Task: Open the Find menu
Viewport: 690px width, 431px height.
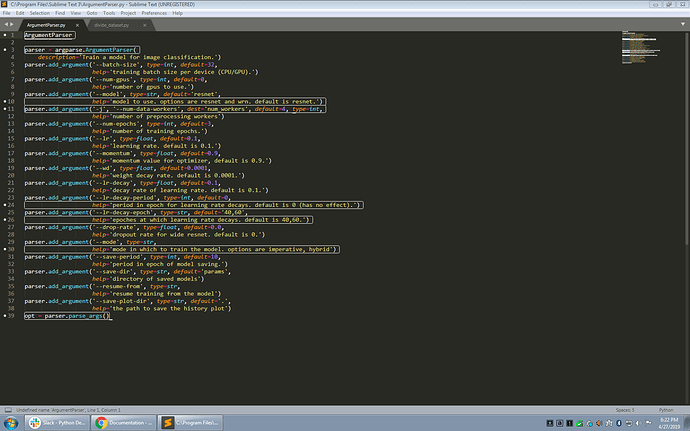Action: point(60,13)
